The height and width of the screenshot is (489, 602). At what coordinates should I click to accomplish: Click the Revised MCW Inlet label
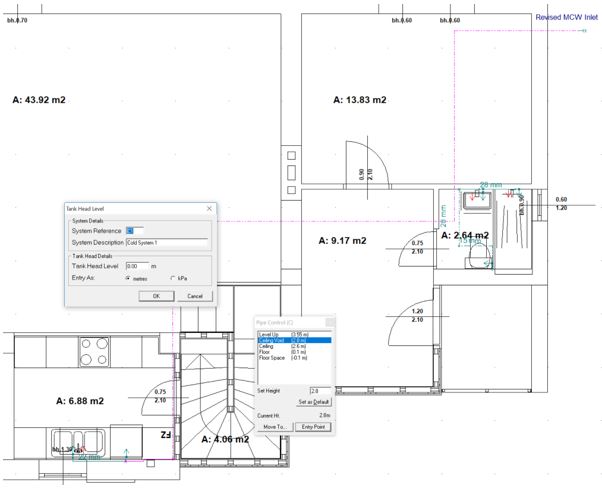pyautogui.click(x=567, y=17)
